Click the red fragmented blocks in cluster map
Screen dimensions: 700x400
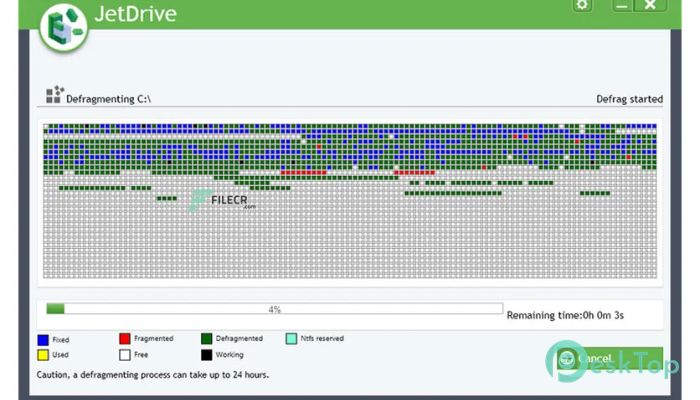(x=303, y=173)
